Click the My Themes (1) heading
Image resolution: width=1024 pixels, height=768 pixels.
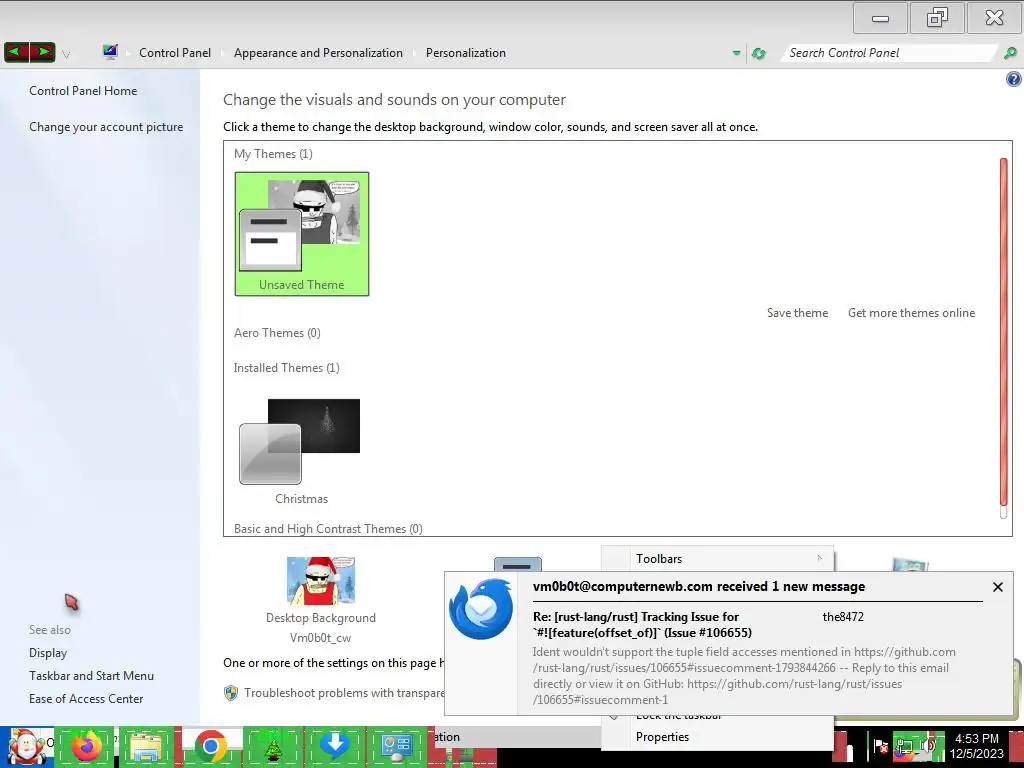pyautogui.click(x=273, y=154)
